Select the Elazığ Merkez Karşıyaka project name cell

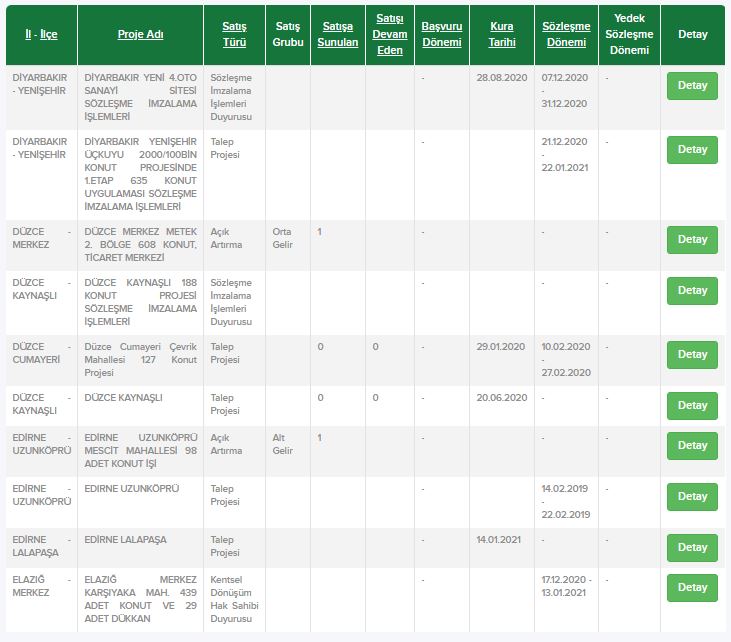tap(140, 600)
